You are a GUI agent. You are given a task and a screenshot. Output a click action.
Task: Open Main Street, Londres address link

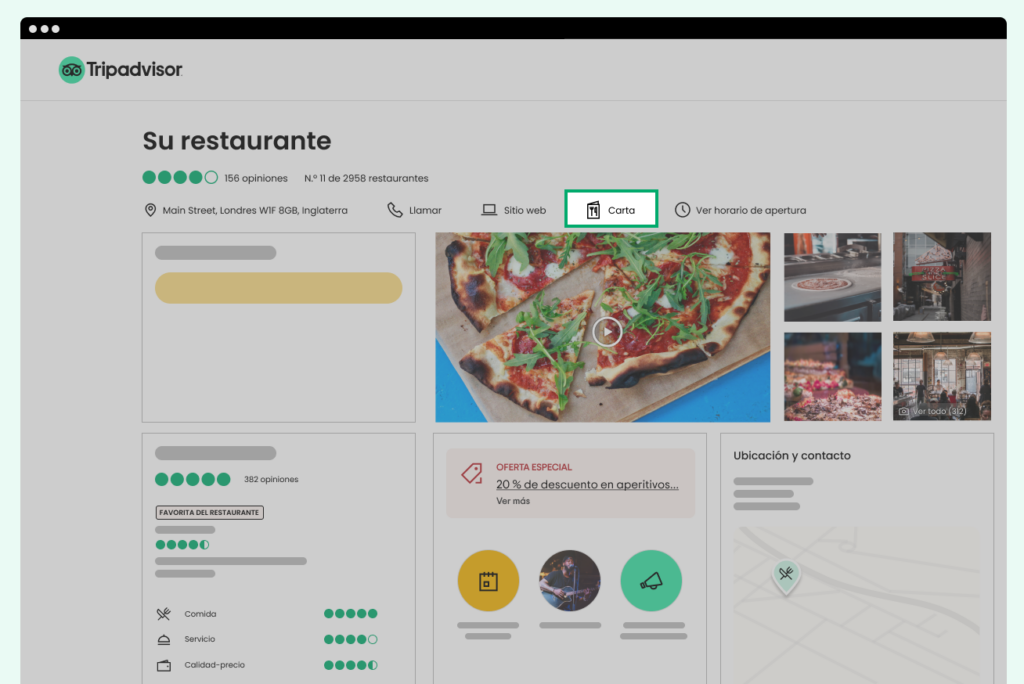coord(255,210)
